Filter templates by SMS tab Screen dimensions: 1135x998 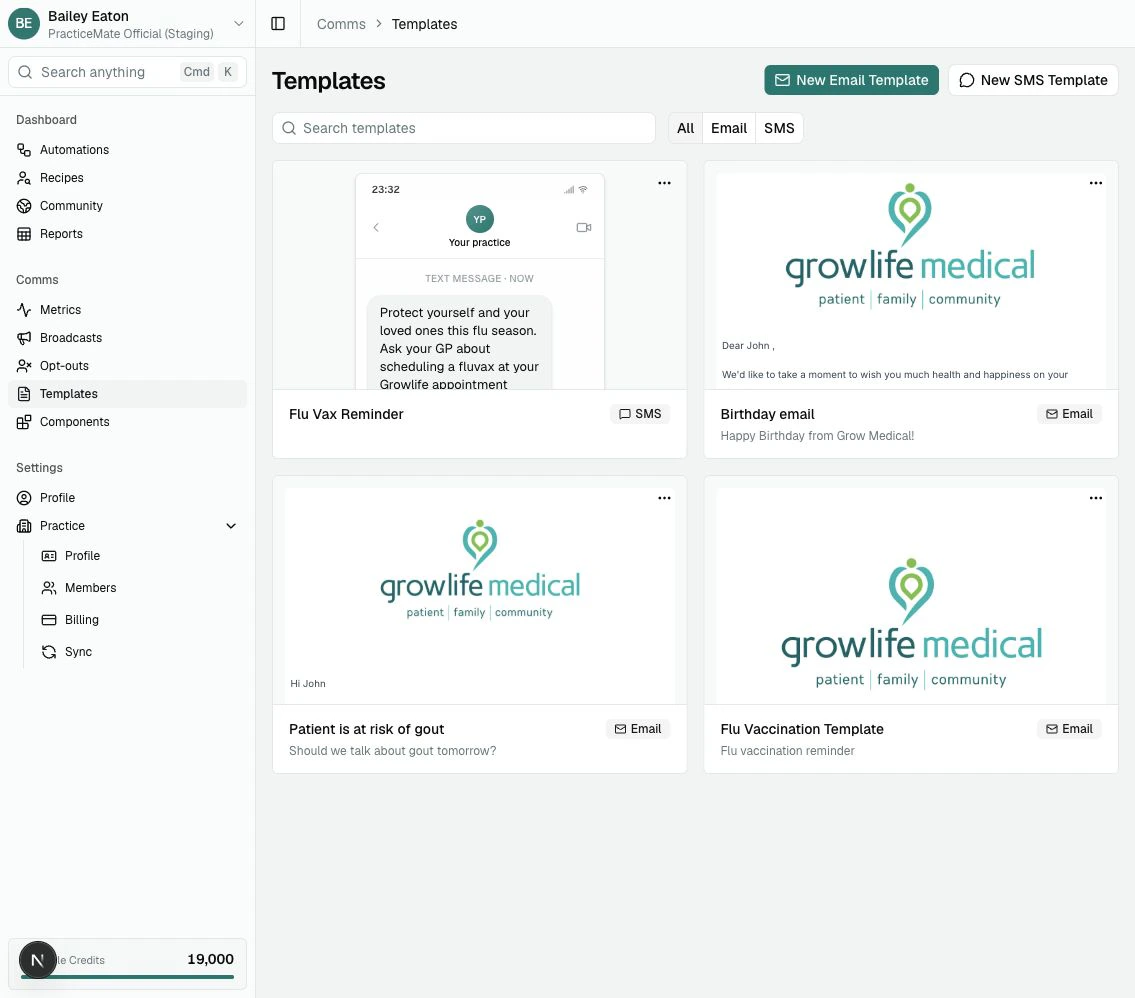779,128
